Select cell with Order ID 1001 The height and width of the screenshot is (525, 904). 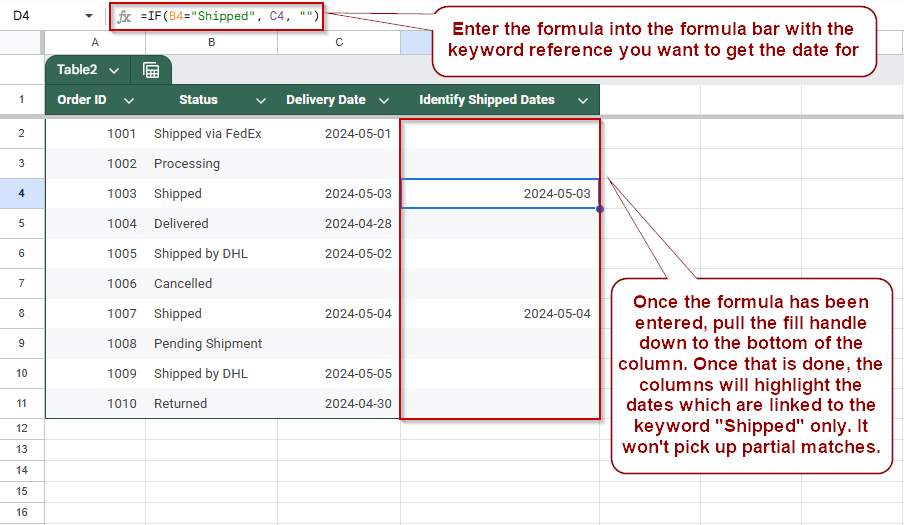tap(95, 134)
